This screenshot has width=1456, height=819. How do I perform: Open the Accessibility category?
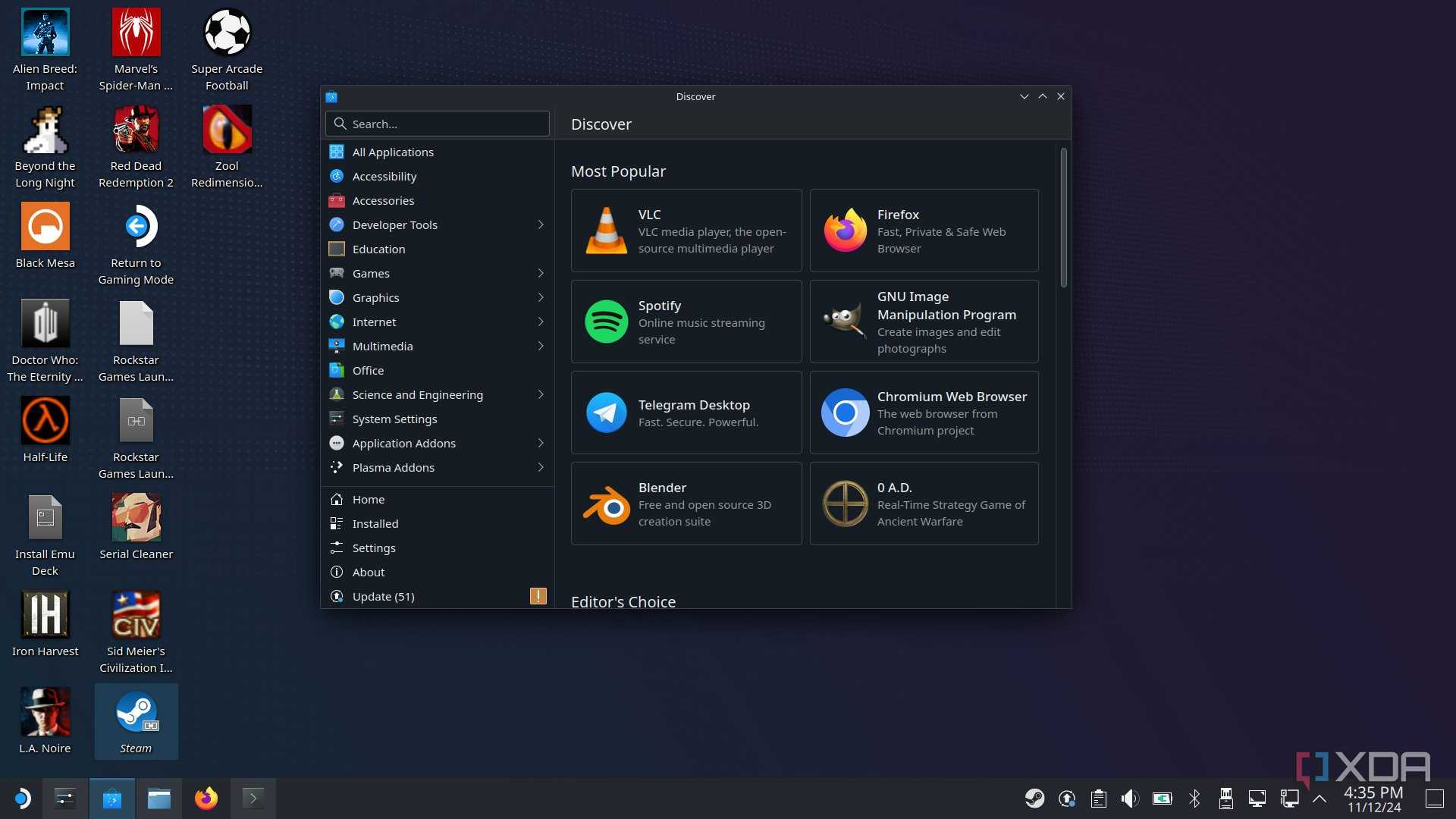pyautogui.click(x=438, y=176)
